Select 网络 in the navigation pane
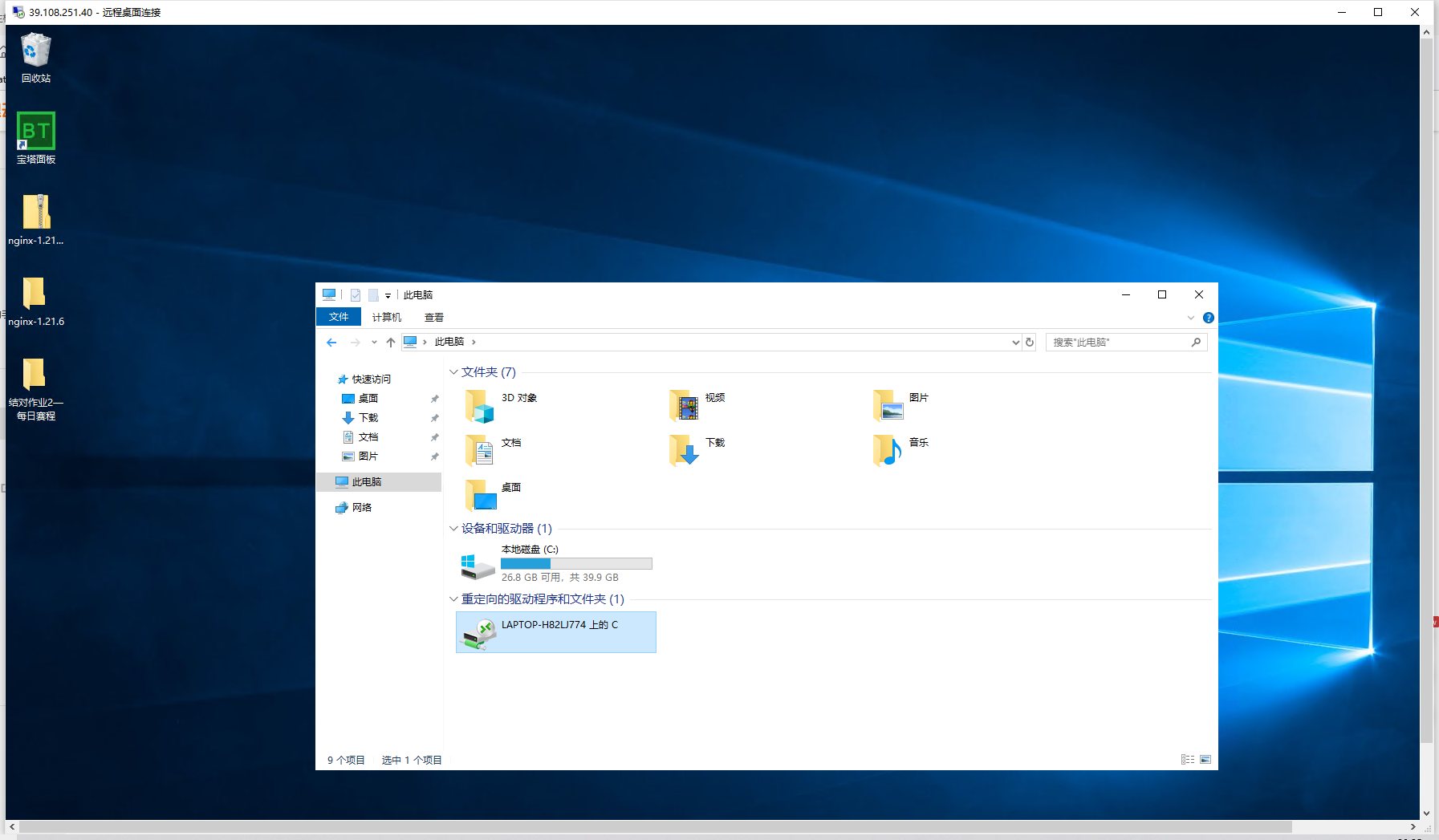 (x=354, y=508)
